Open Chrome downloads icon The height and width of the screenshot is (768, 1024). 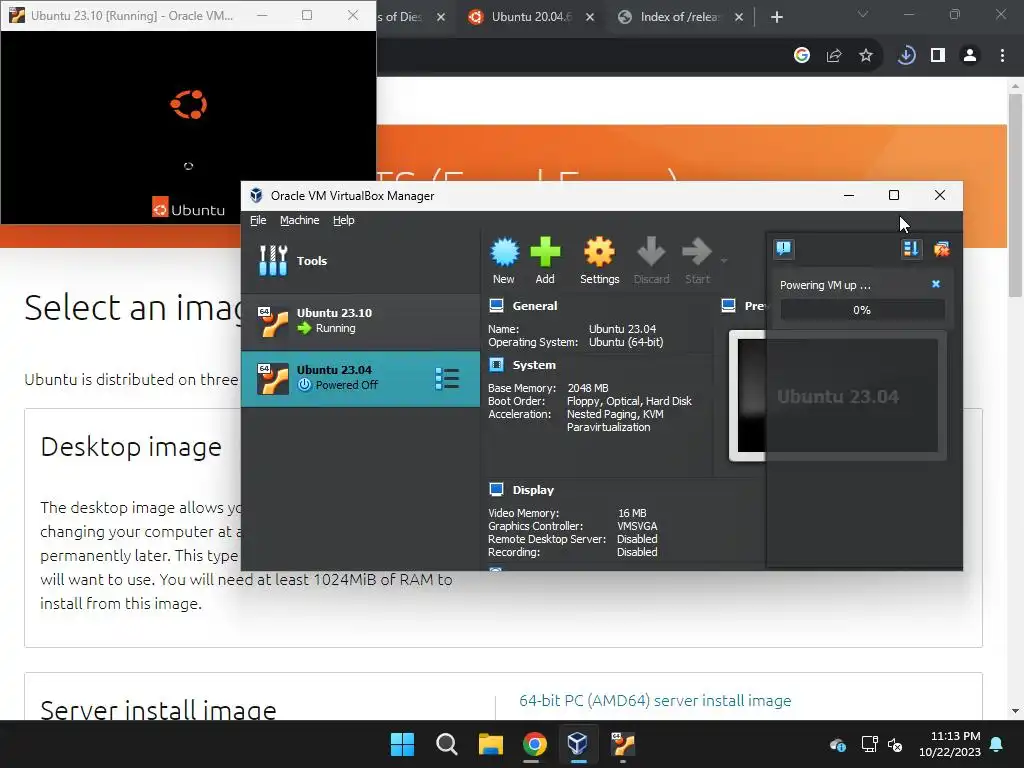[x=906, y=56]
